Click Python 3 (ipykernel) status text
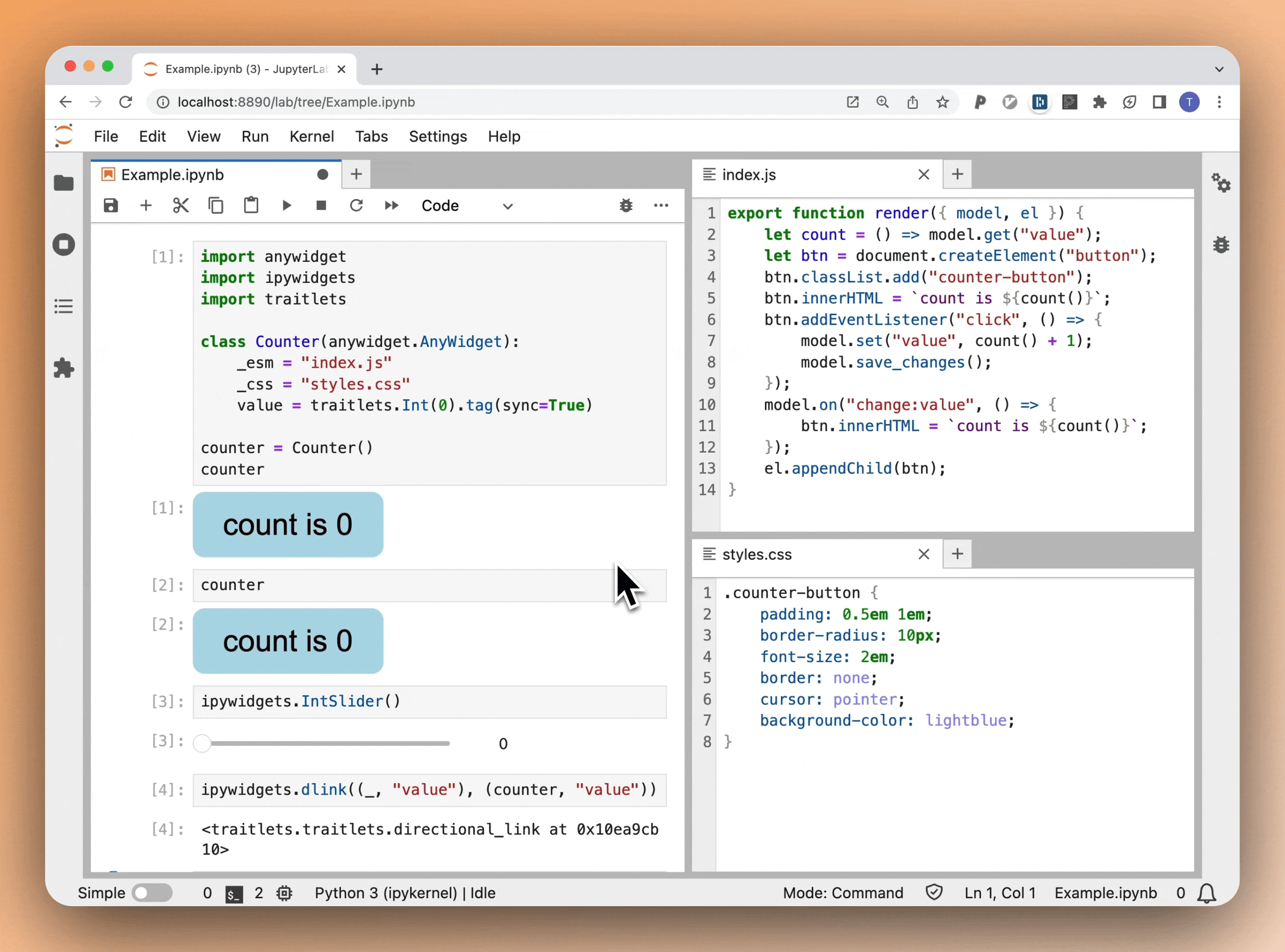 tap(386, 893)
